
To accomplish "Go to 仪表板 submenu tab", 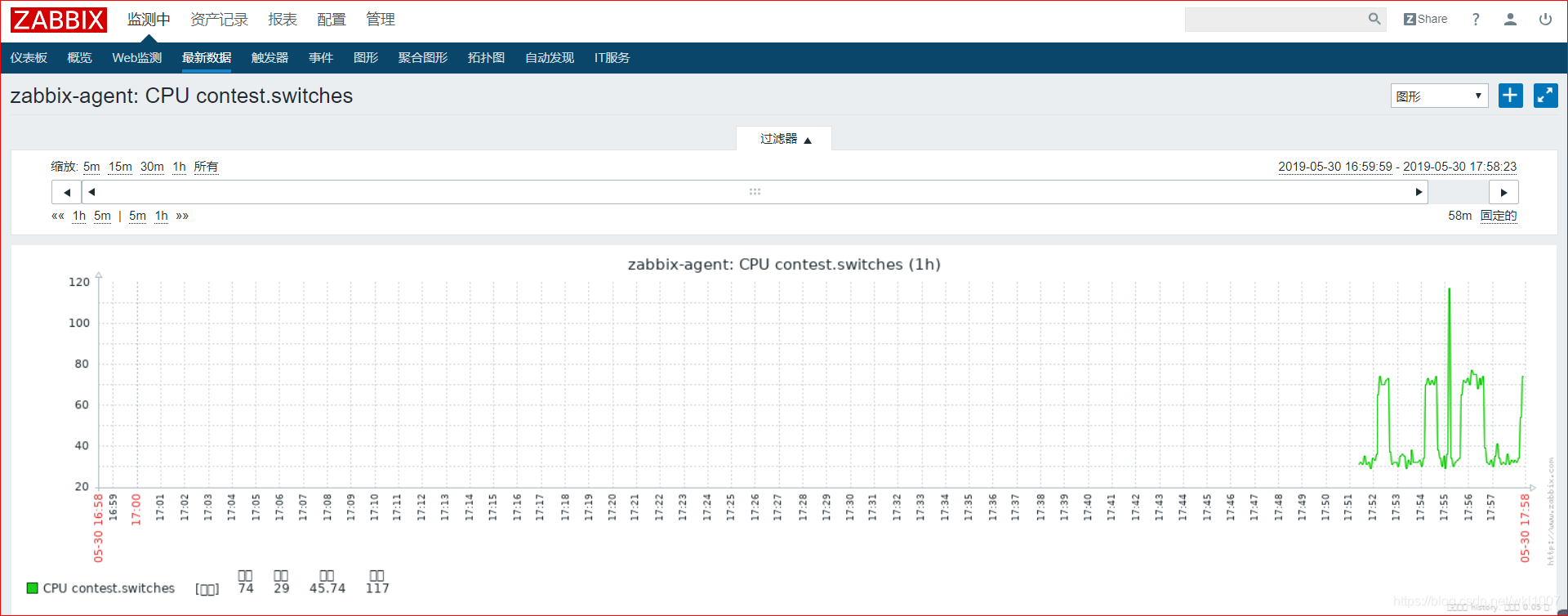I will (29, 58).
